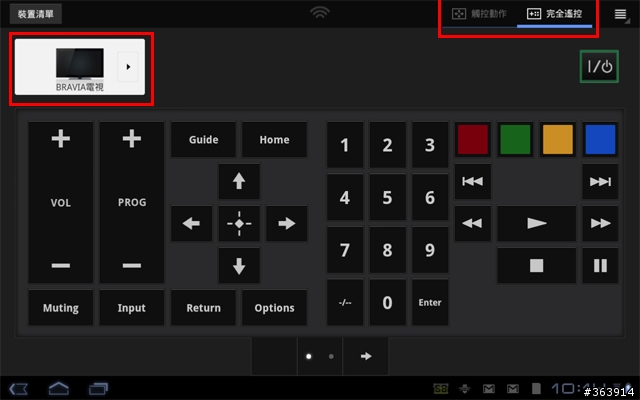Tap the play button
This screenshot has height=400, width=640.
pos(536,223)
